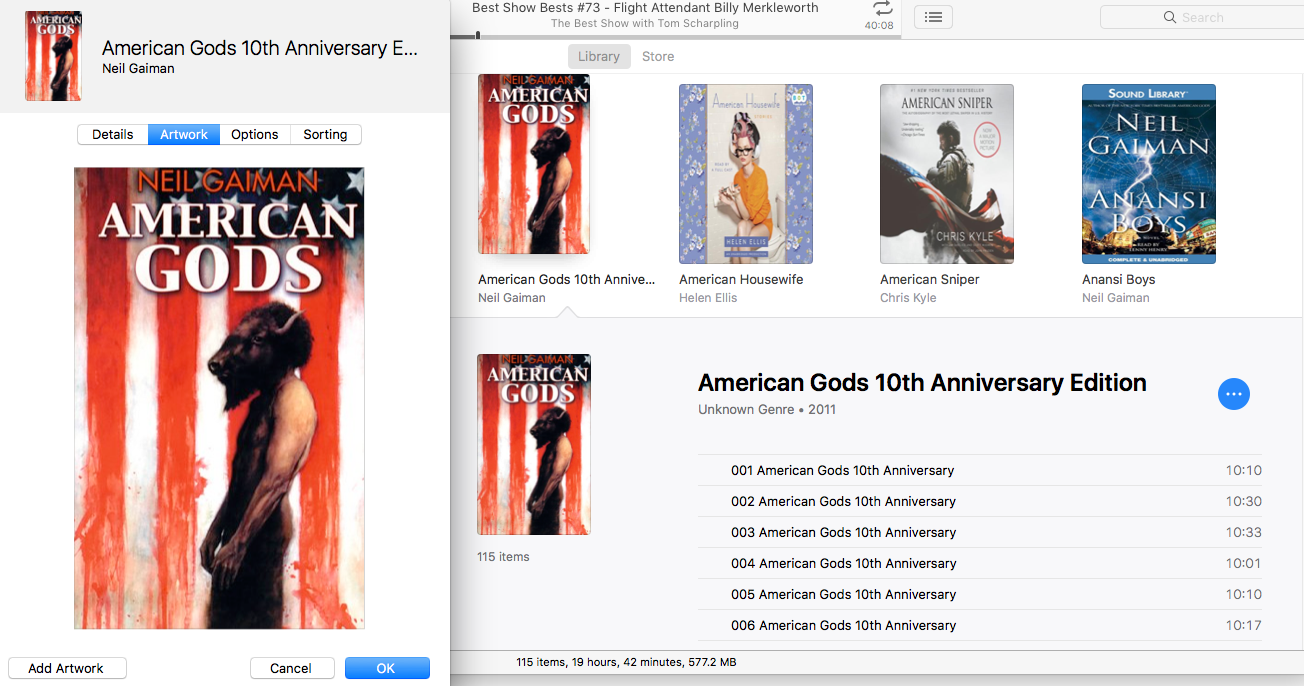
Task: Click in the Search field
Action: tap(1201, 17)
